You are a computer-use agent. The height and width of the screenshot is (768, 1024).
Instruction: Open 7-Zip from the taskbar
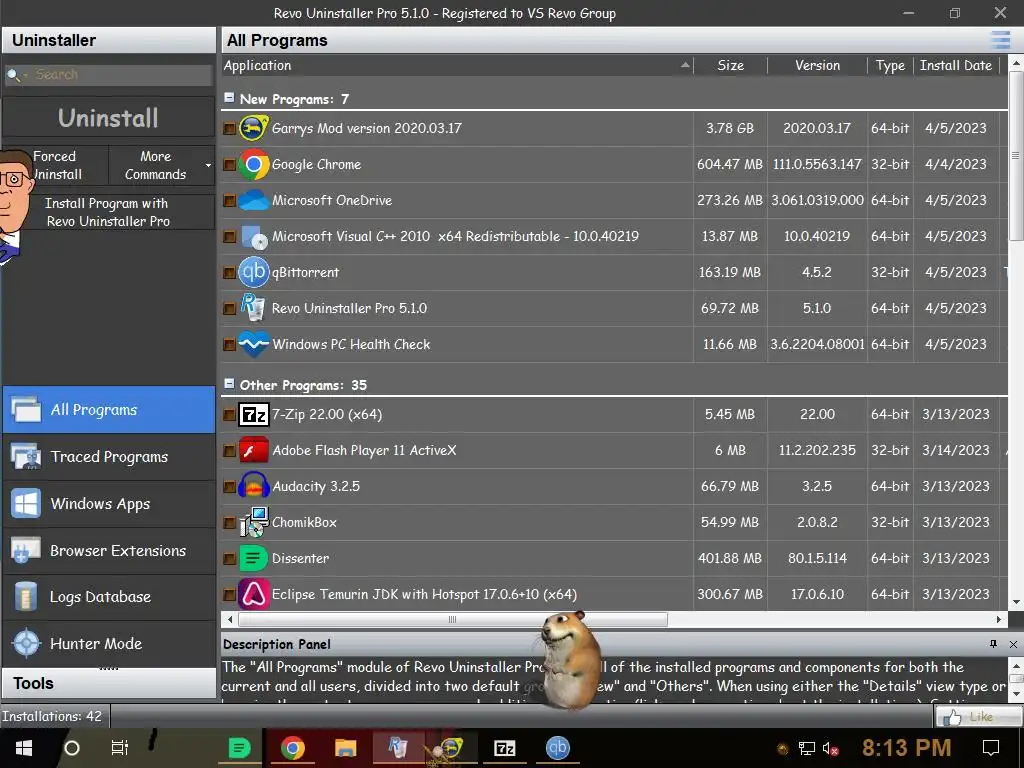[505, 748]
